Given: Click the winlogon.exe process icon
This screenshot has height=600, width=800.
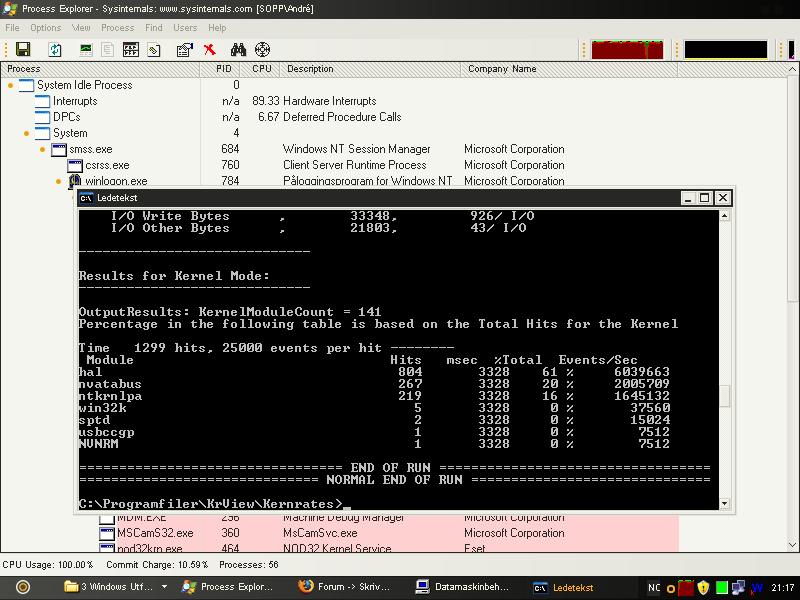Looking at the screenshot, I should 75,181.
